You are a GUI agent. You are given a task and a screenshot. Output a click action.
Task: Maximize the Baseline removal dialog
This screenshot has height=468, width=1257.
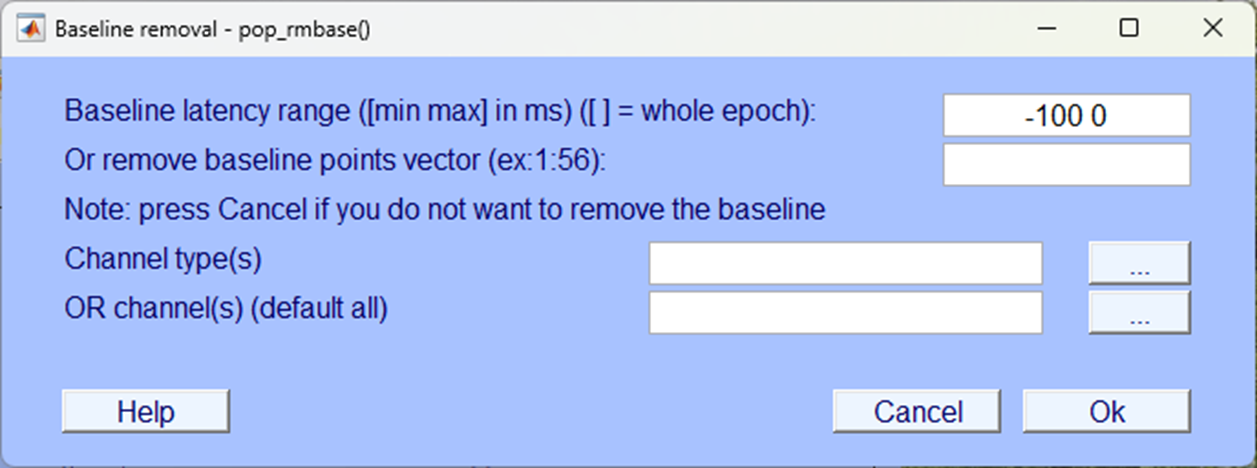tap(1129, 28)
